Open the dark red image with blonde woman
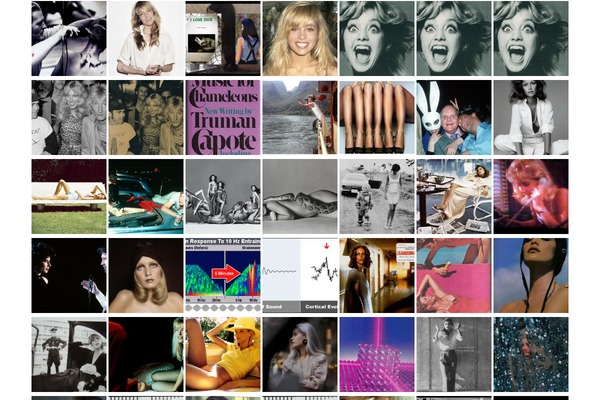 pyautogui.click(x=146, y=354)
